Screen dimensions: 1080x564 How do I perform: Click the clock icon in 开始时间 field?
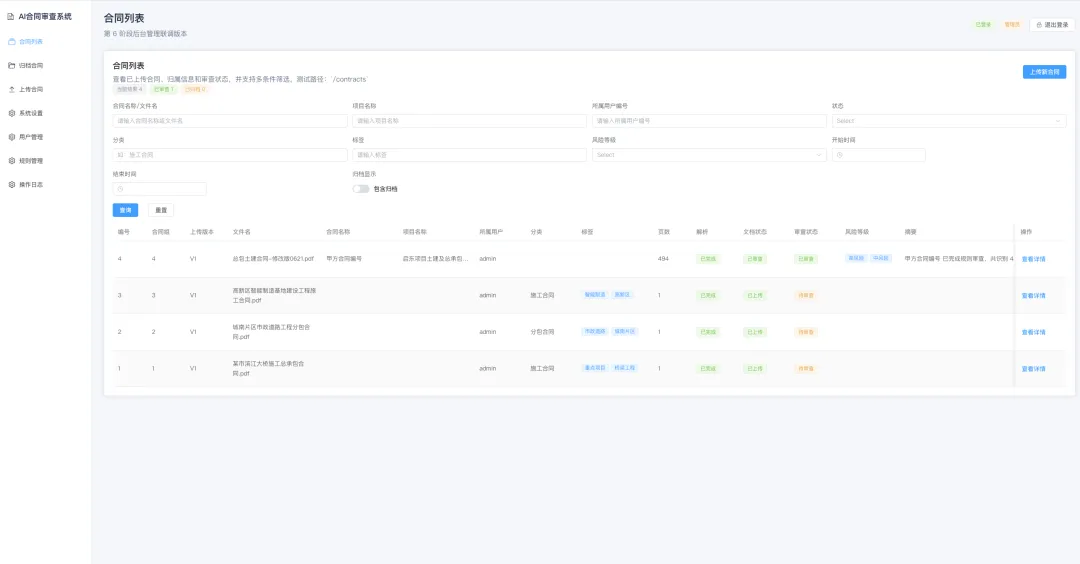pyautogui.click(x=840, y=155)
